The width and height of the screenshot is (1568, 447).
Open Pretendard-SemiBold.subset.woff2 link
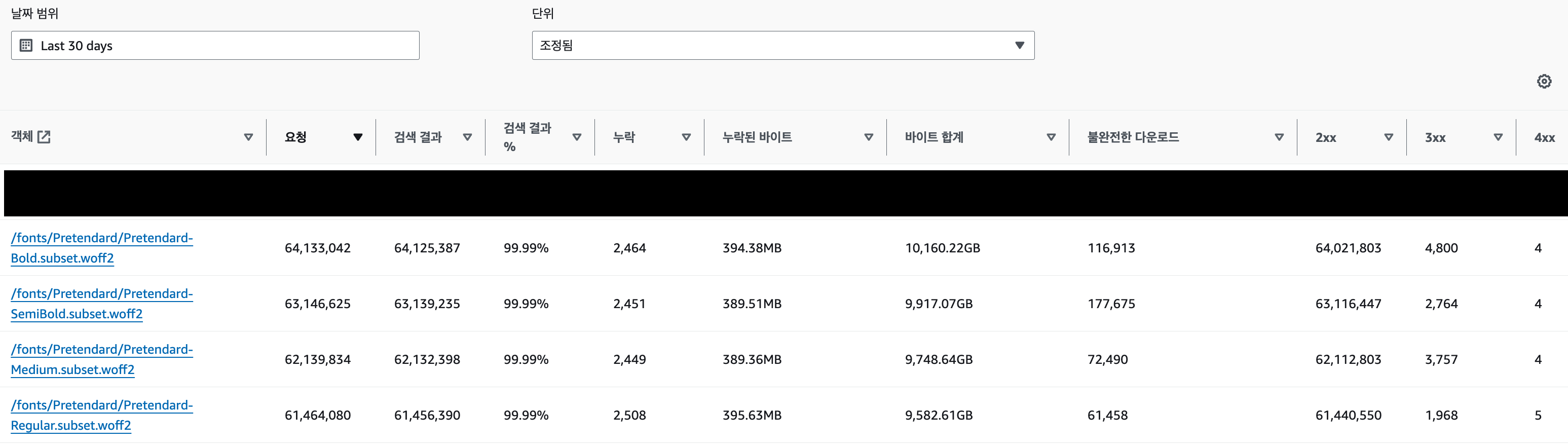click(x=102, y=303)
